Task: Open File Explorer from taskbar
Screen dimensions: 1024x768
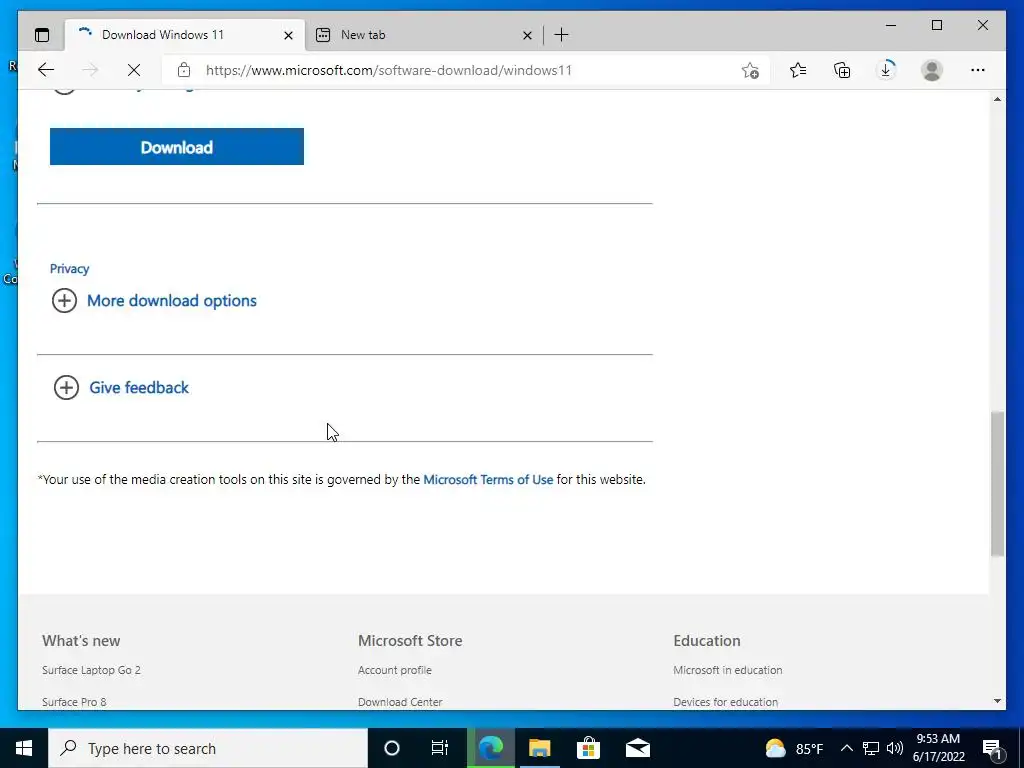Action: point(539,748)
